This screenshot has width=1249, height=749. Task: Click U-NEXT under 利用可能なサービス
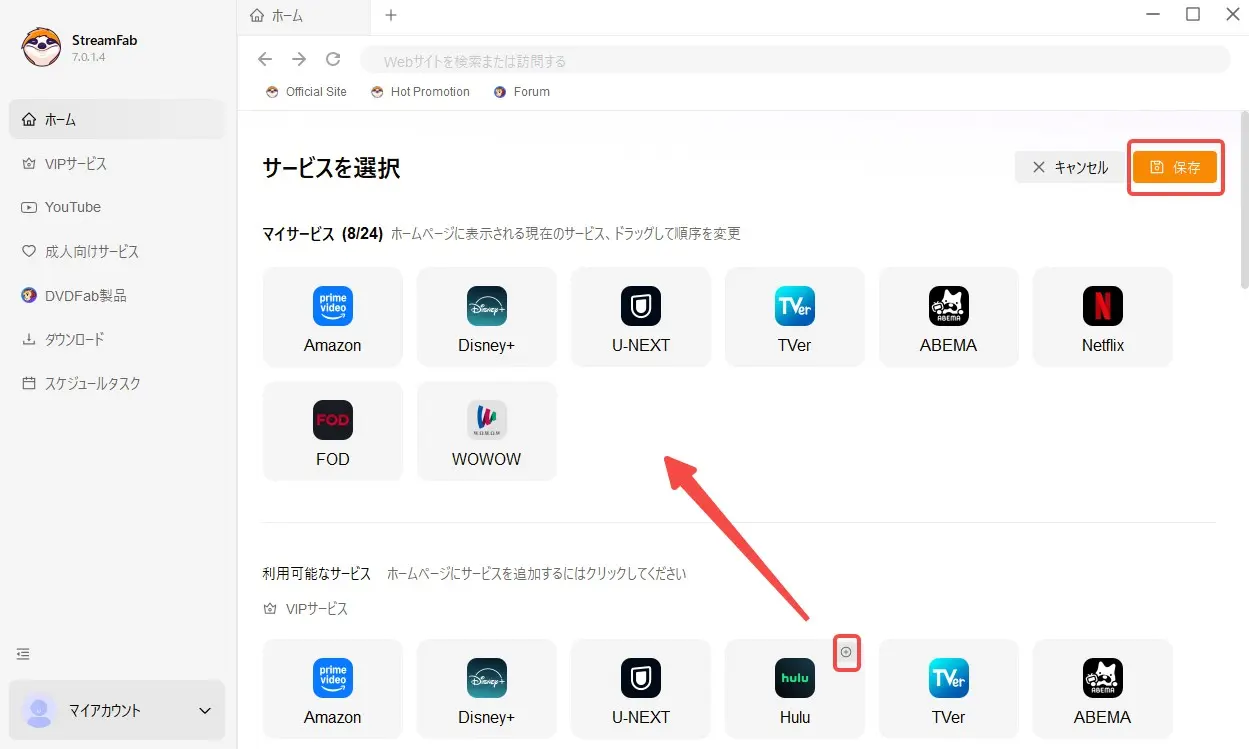click(641, 689)
